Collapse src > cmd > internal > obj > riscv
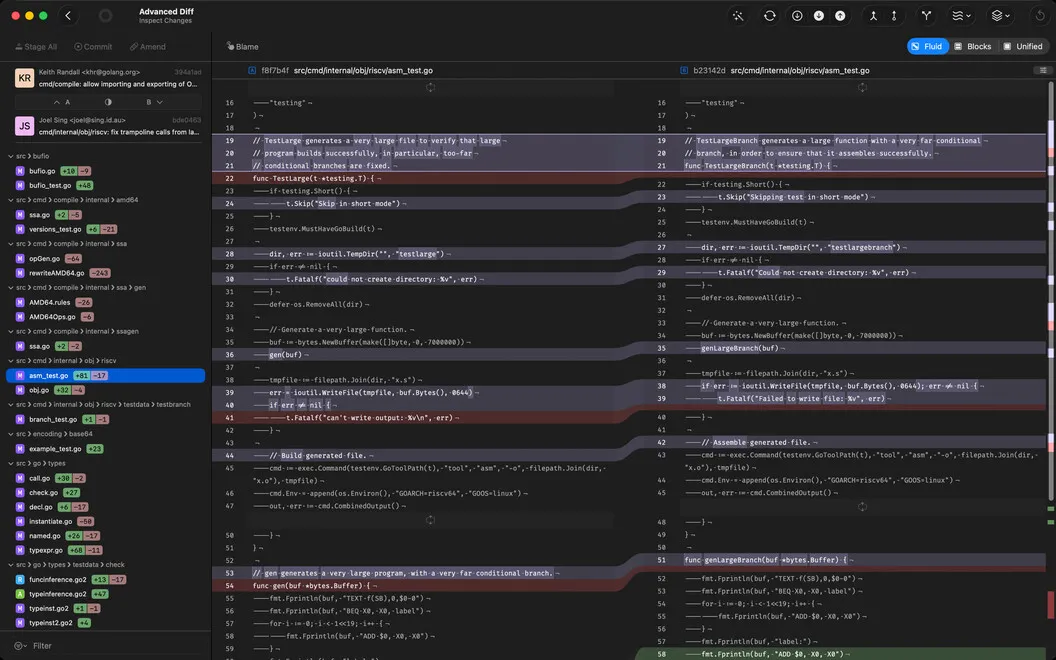The image size is (1056, 660). pyautogui.click(x=11, y=361)
